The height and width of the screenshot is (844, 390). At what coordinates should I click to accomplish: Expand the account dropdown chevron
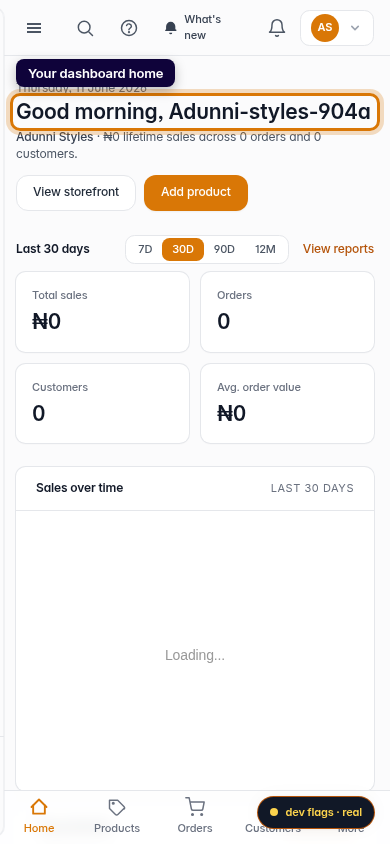pos(354,28)
